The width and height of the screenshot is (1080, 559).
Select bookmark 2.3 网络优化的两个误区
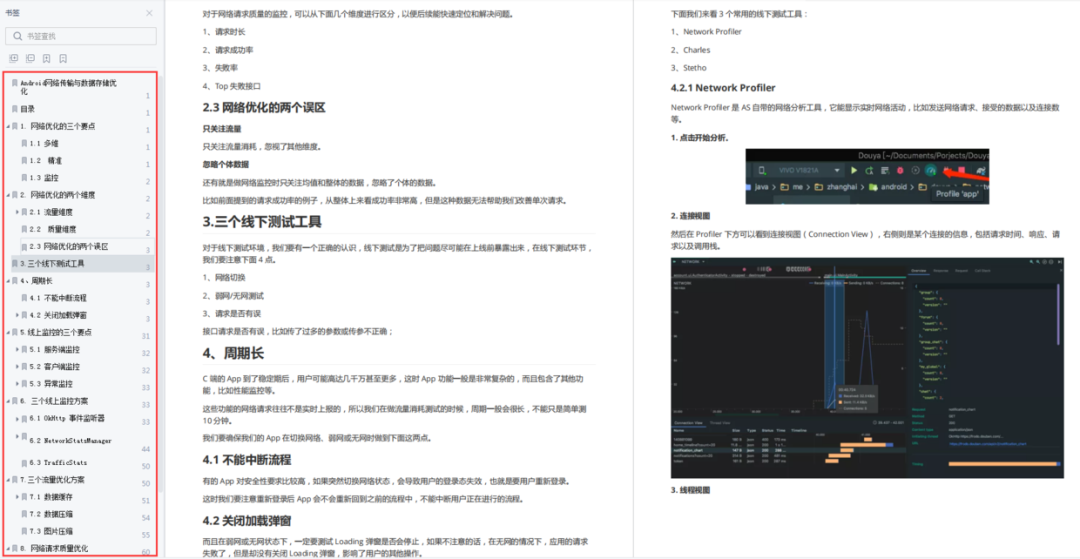tap(69, 246)
